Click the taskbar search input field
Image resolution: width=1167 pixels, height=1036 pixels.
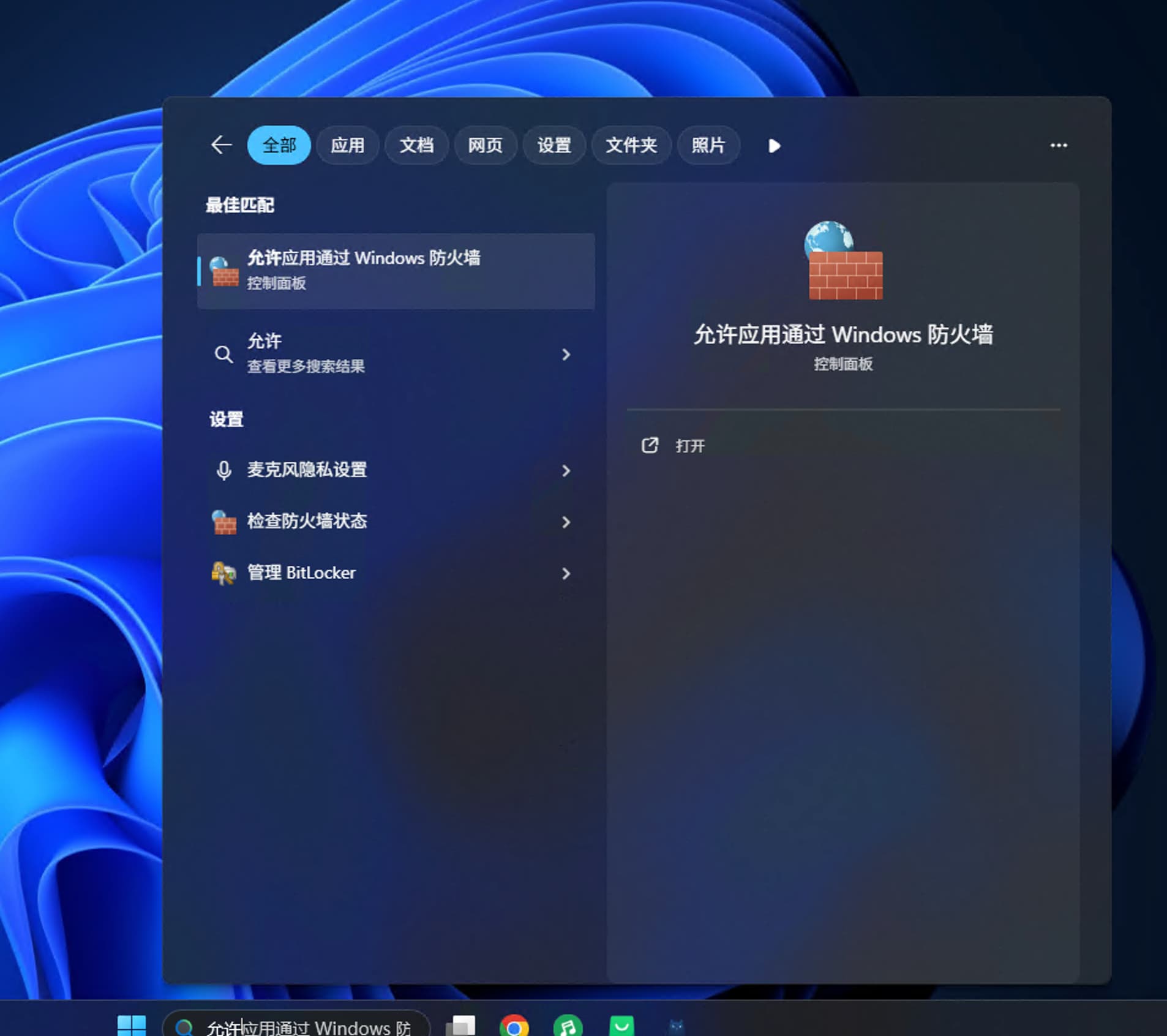pyautogui.click(x=306, y=1026)
